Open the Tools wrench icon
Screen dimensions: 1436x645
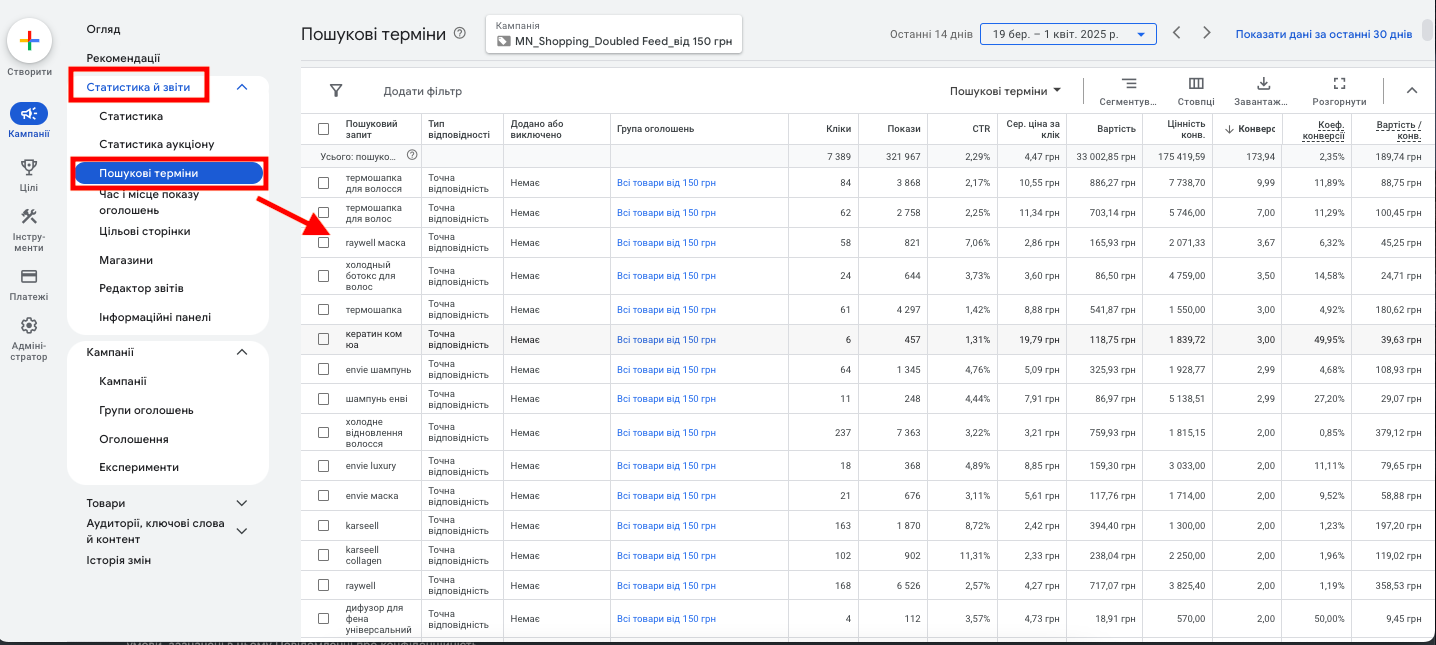pyautogui.click(x=29, y=217)
